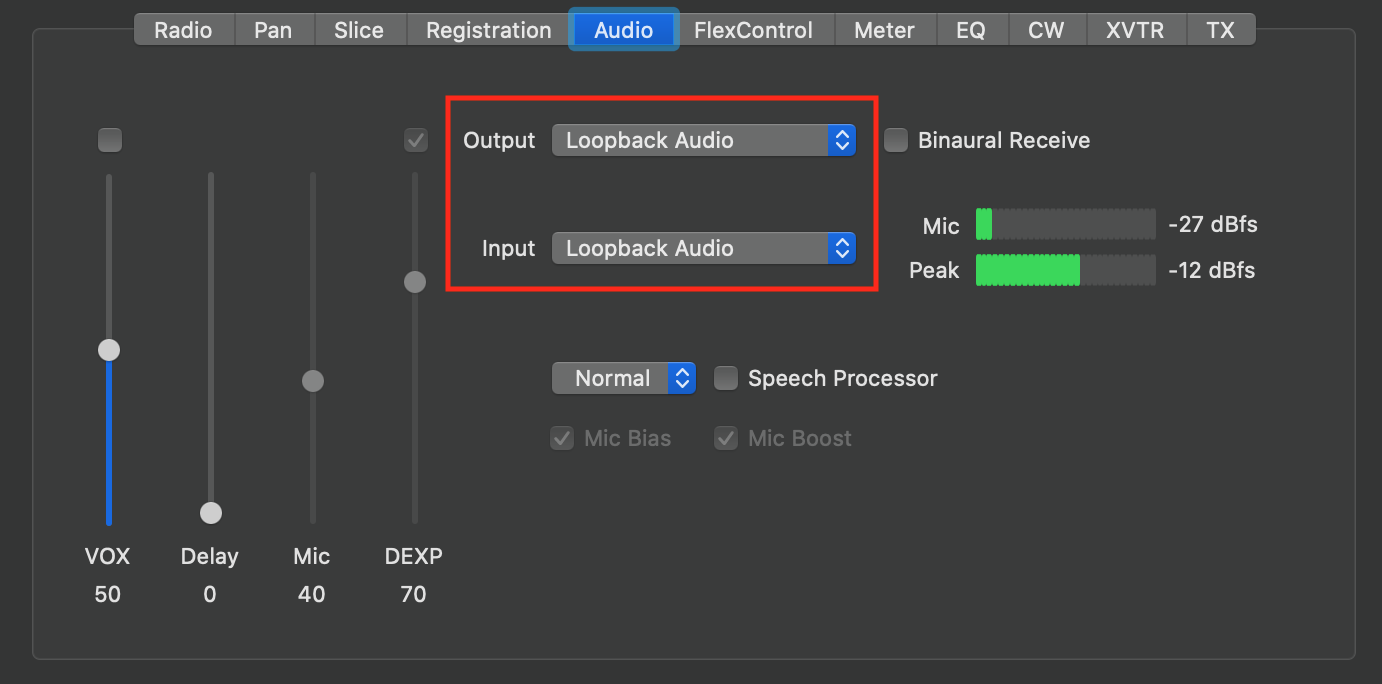Open the Input audio device dropdown
This screenshot has width=1382, height=684.
[703, 248]
